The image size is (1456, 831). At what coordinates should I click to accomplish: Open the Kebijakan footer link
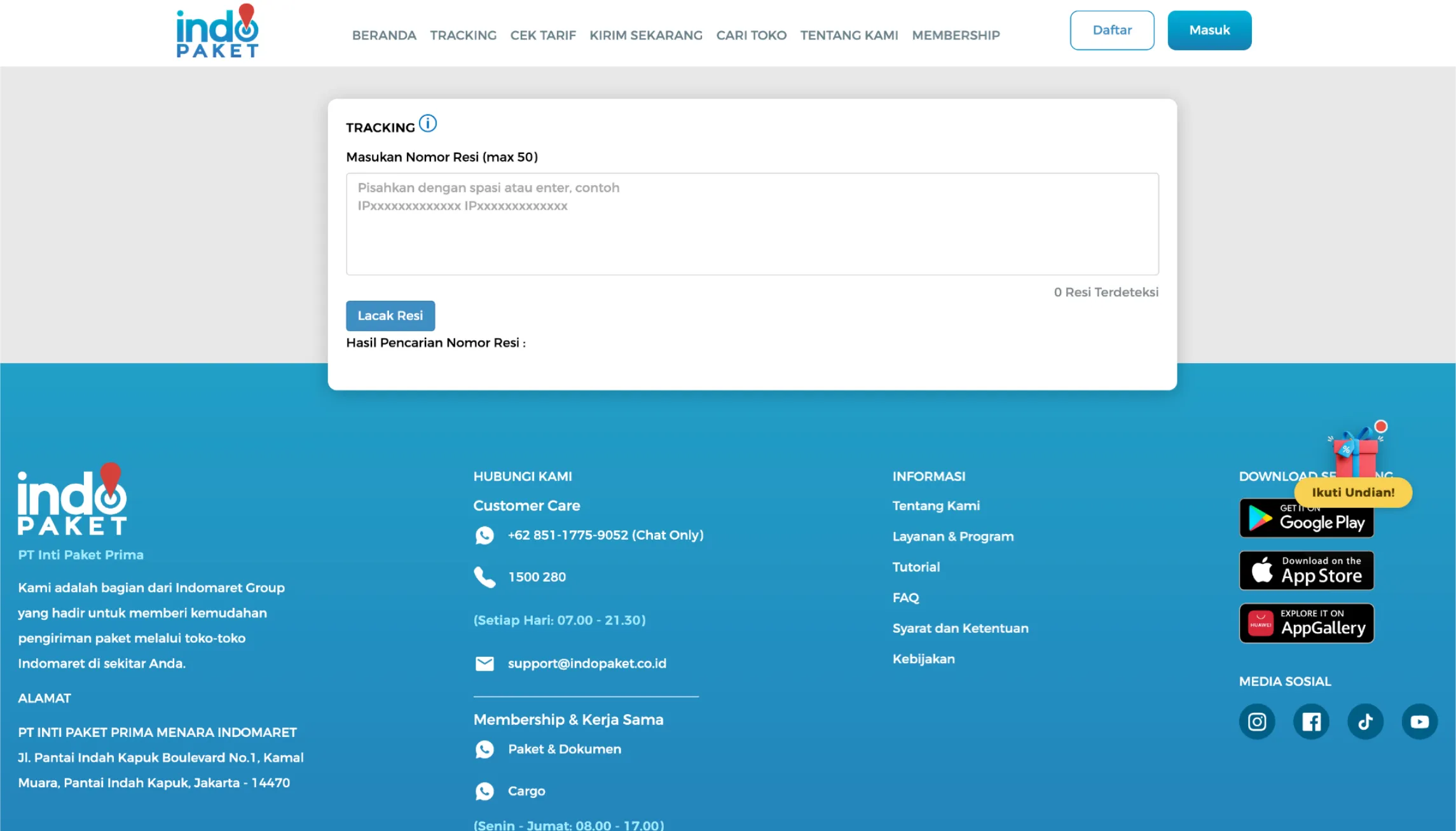[923, 659]
